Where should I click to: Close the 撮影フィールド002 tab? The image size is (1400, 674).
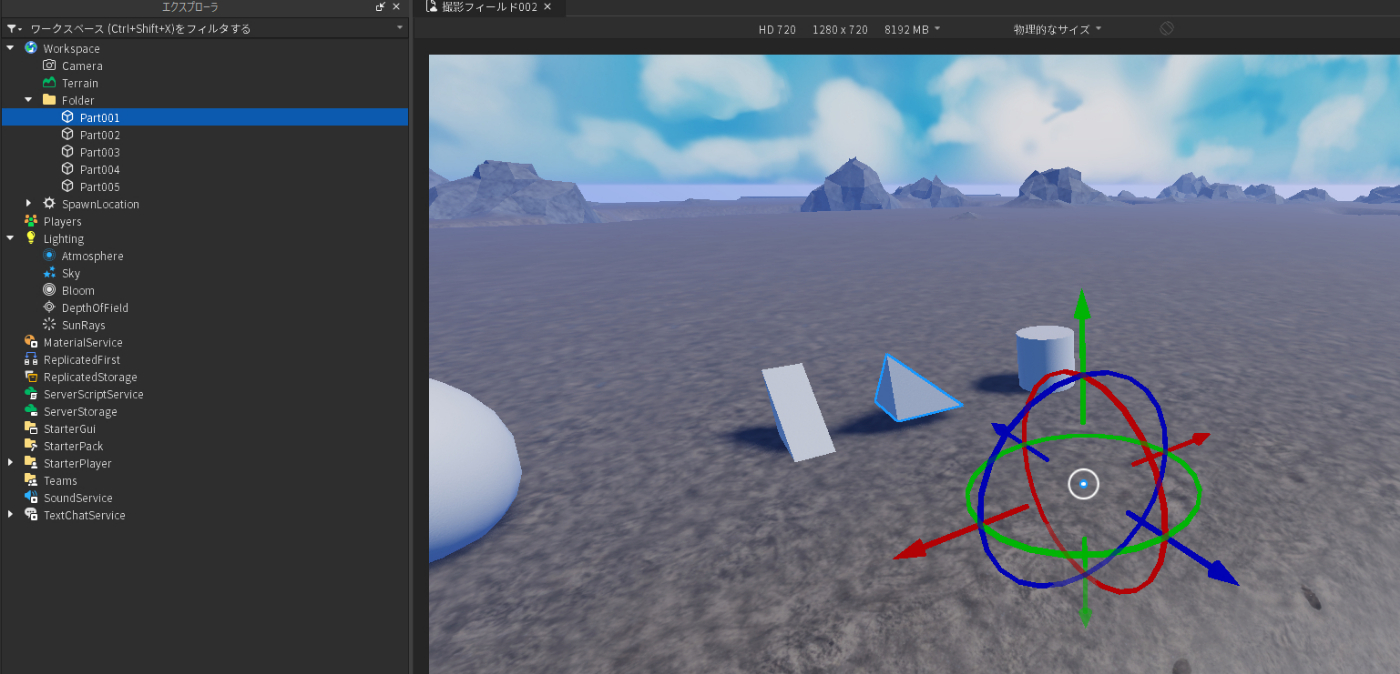pos(548,7)
